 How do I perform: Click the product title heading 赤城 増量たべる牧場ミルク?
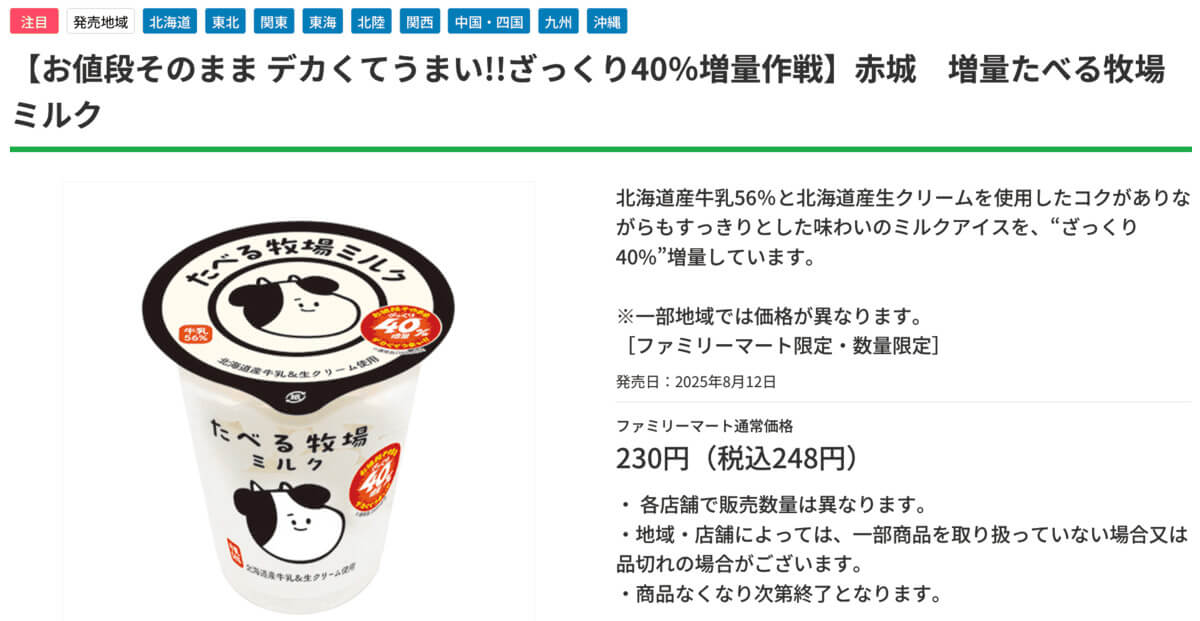tap(588, 93)
